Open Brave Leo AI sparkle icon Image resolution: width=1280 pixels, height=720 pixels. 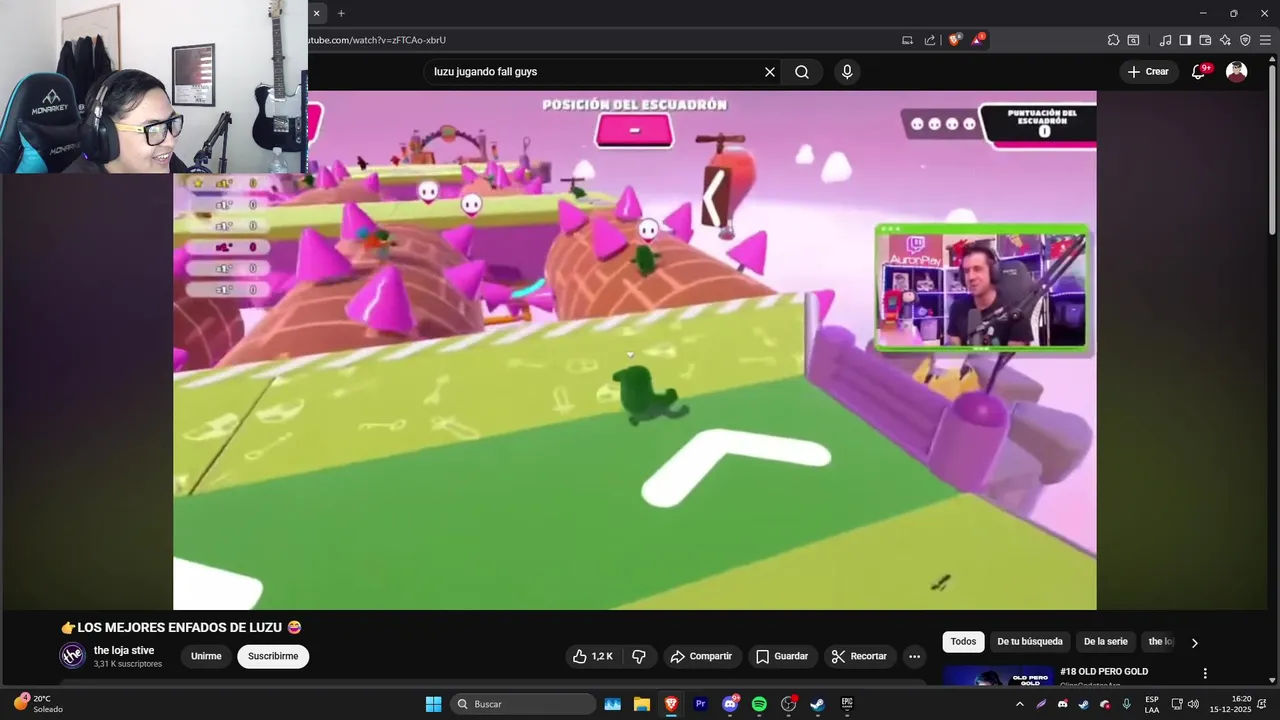pos(1225,40)
